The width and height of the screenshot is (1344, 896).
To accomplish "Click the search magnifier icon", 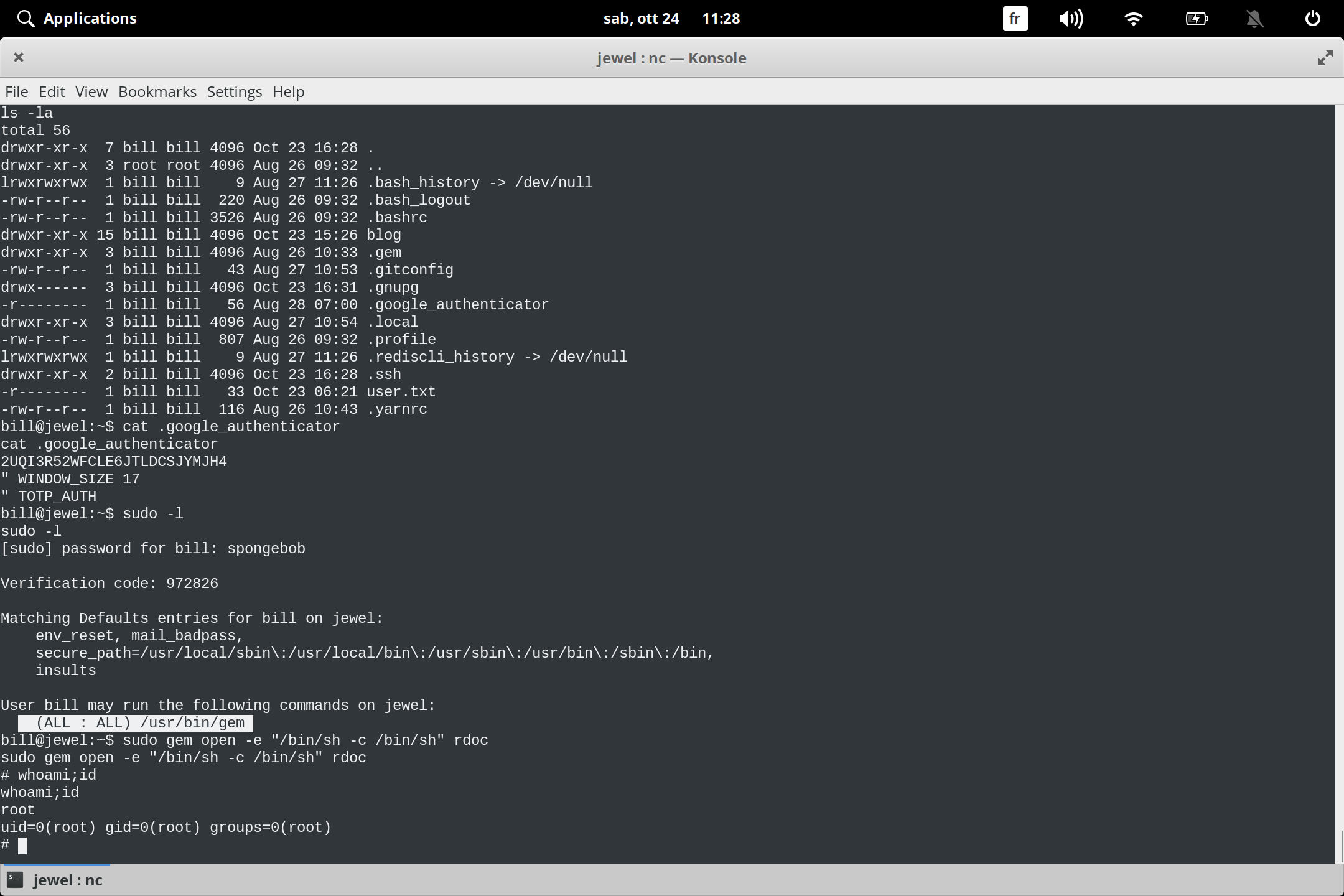I will [x=26, y=18].
